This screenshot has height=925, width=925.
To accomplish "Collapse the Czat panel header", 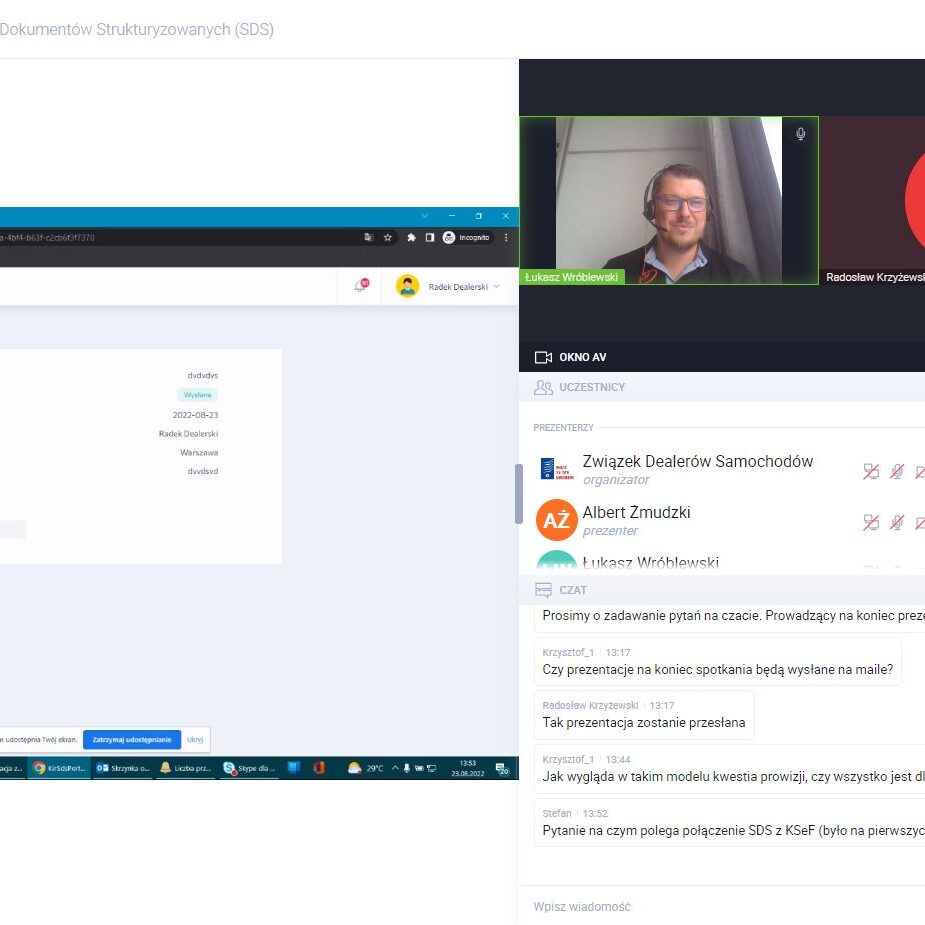I will [x=573, y=590].
